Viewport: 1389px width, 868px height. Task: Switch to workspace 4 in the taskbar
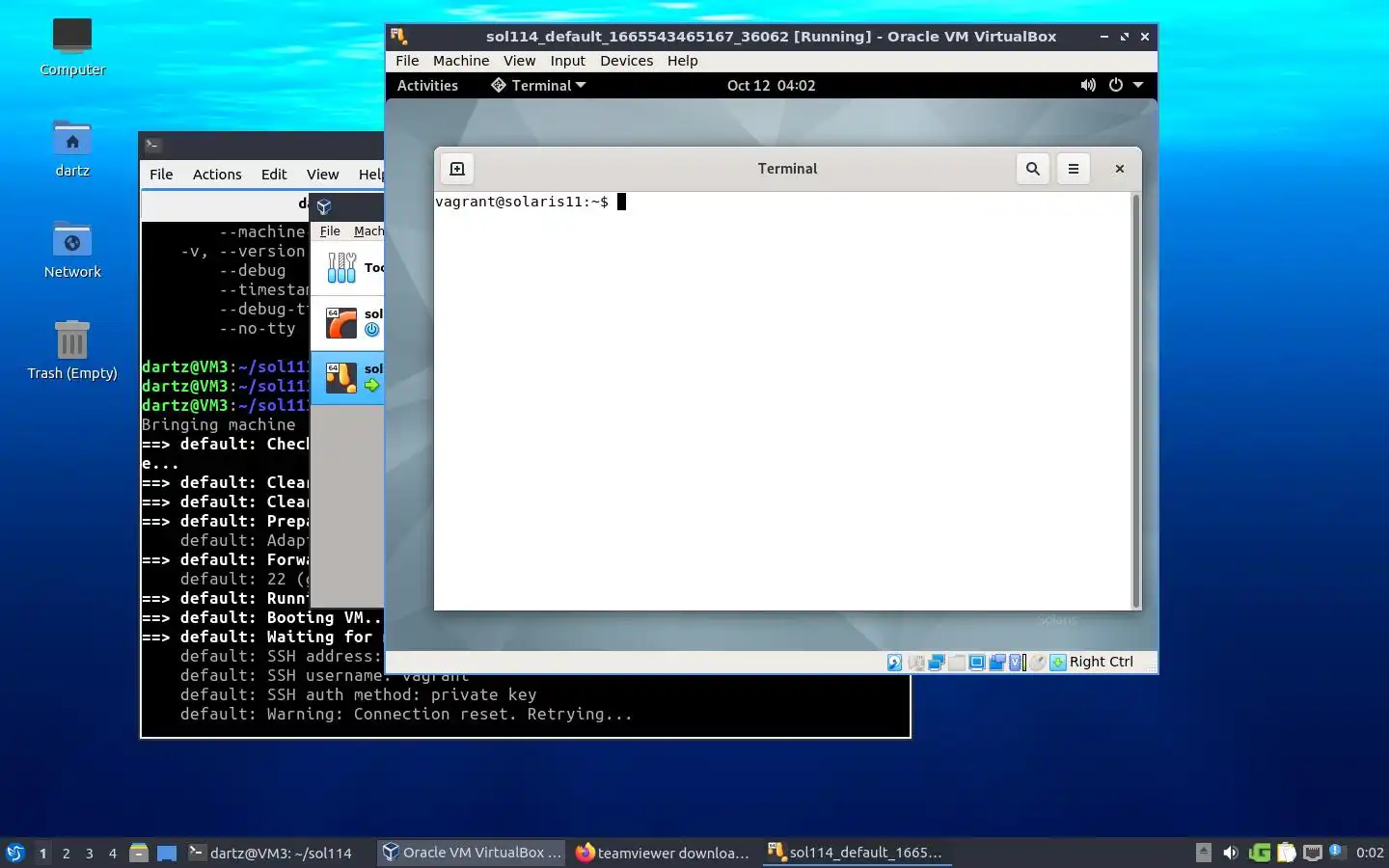113,854
